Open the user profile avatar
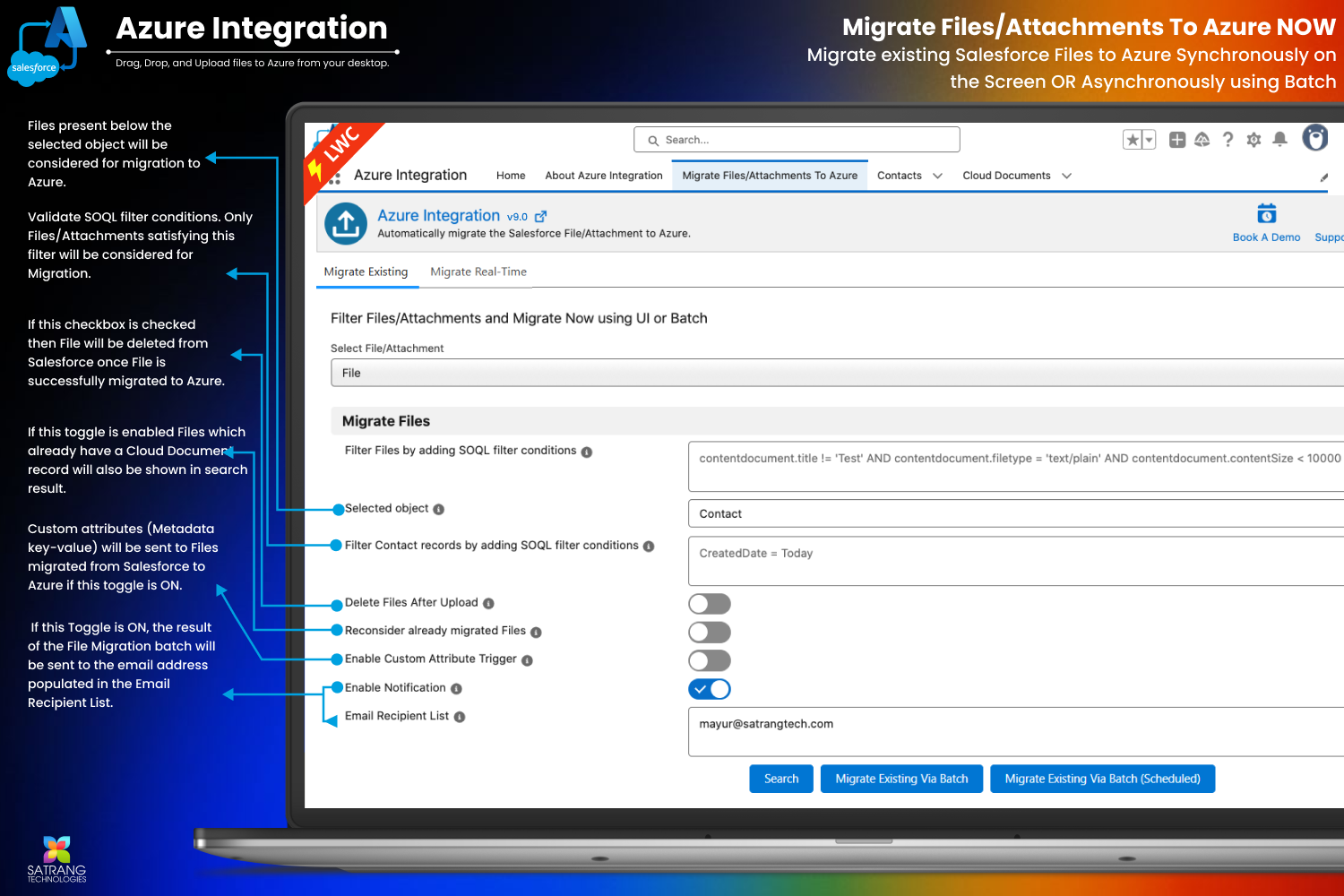 (x=1314, y=138)
